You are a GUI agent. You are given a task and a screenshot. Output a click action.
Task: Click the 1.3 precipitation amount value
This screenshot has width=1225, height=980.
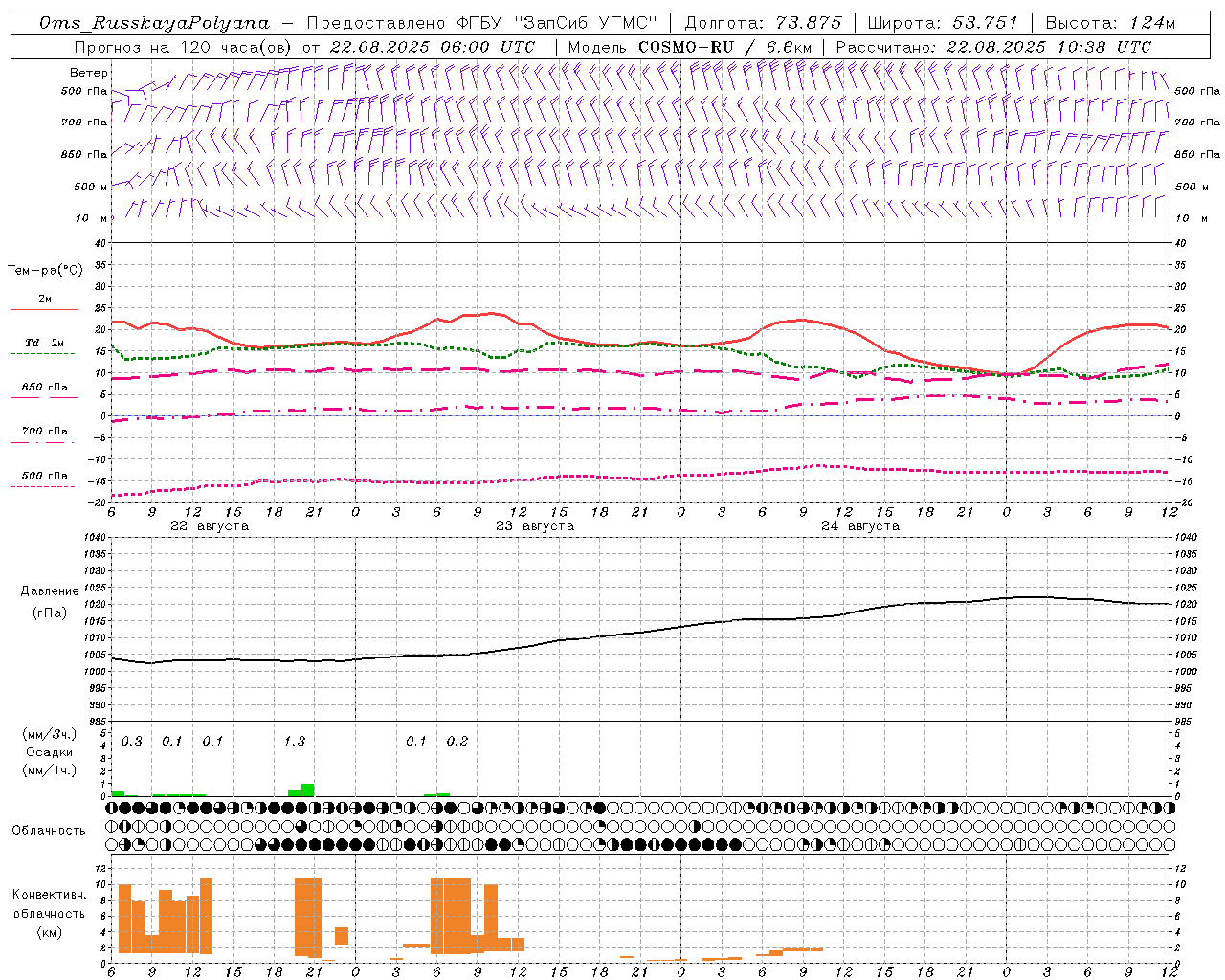coord(295,742)
